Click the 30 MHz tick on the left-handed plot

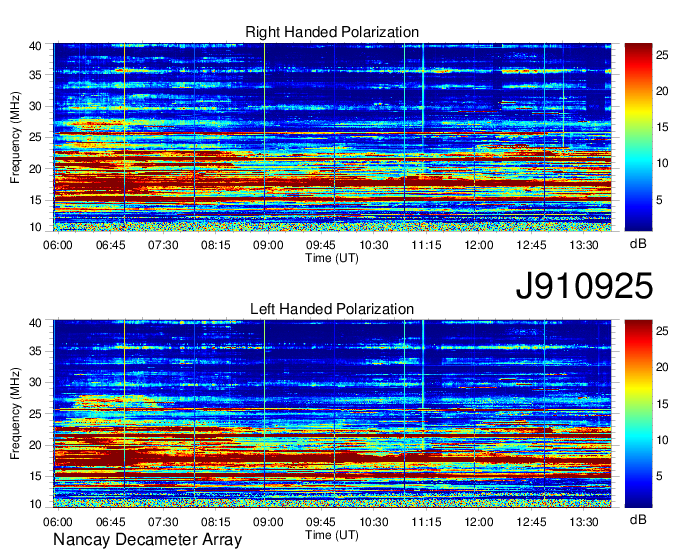35,382
